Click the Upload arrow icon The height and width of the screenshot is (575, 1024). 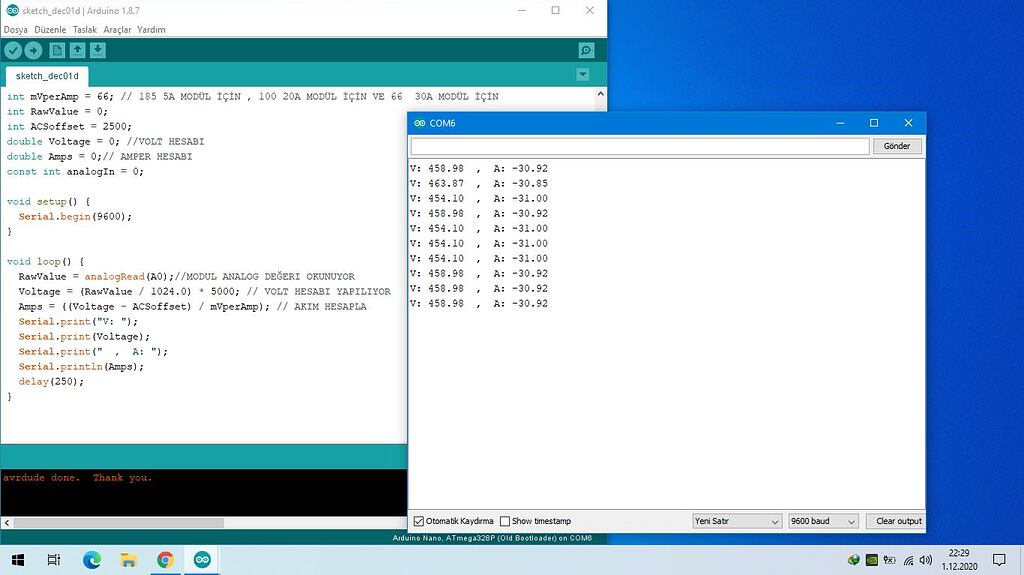tap(33, 50)
